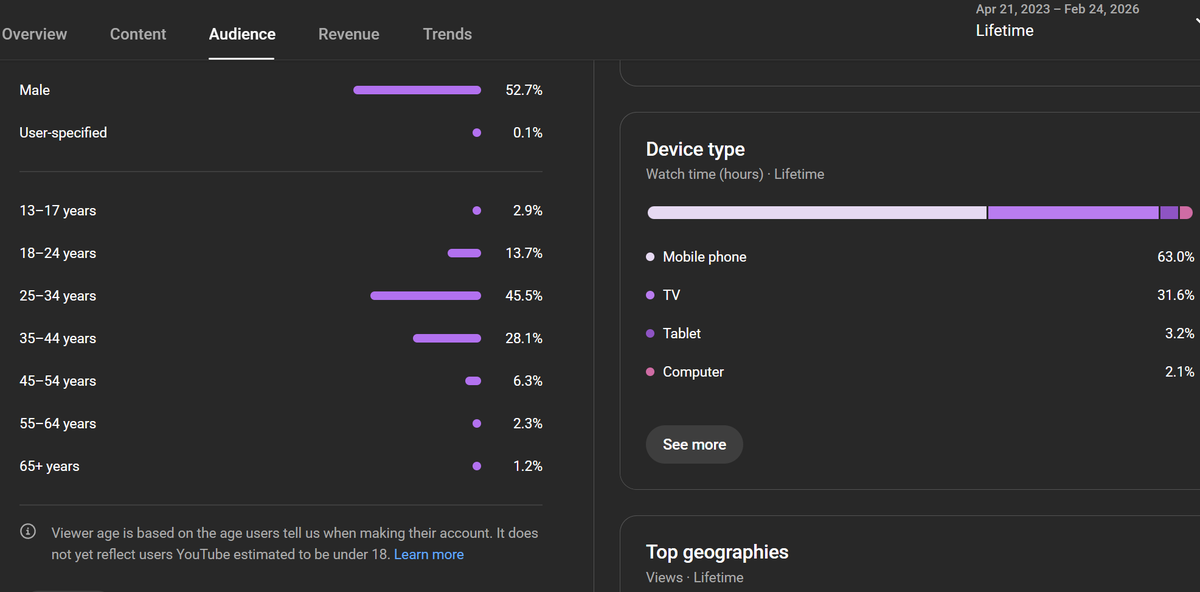Click the 25–34 years bar

pyautogui.click(x=426, y=296)
